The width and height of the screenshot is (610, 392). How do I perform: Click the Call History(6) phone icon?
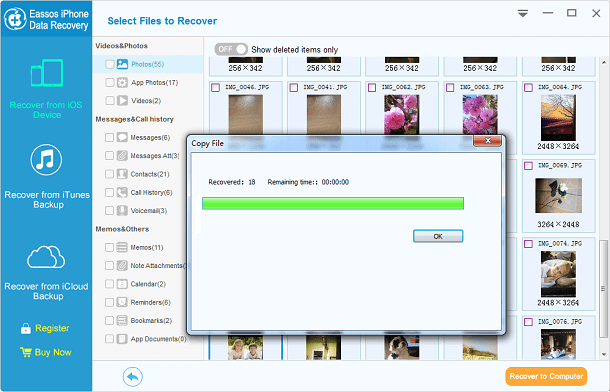tap(122, 192)
